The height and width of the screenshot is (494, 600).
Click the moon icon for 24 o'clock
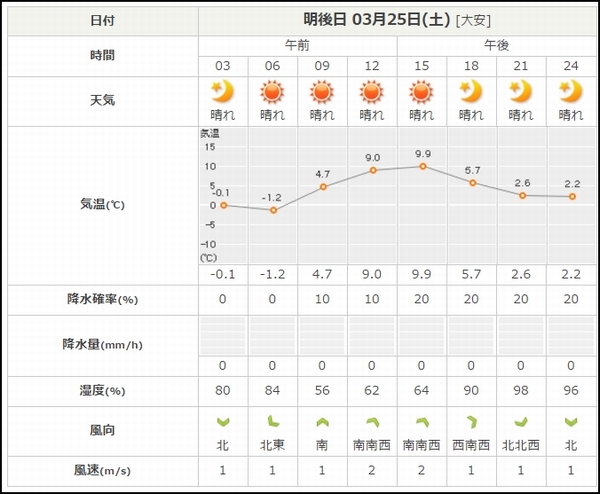[x=571, y=91]
